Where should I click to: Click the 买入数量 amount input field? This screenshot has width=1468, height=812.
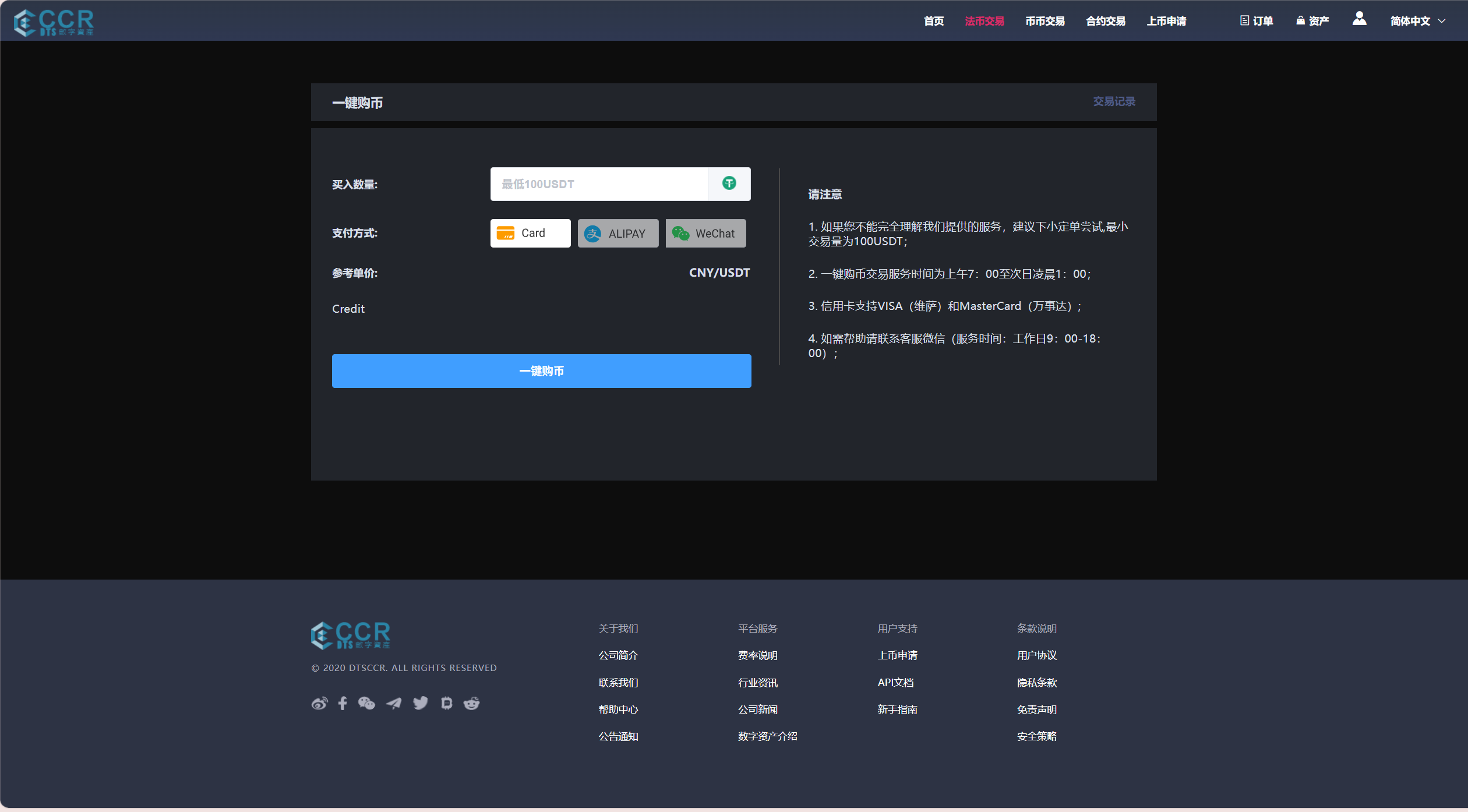(x=599, y=185)
